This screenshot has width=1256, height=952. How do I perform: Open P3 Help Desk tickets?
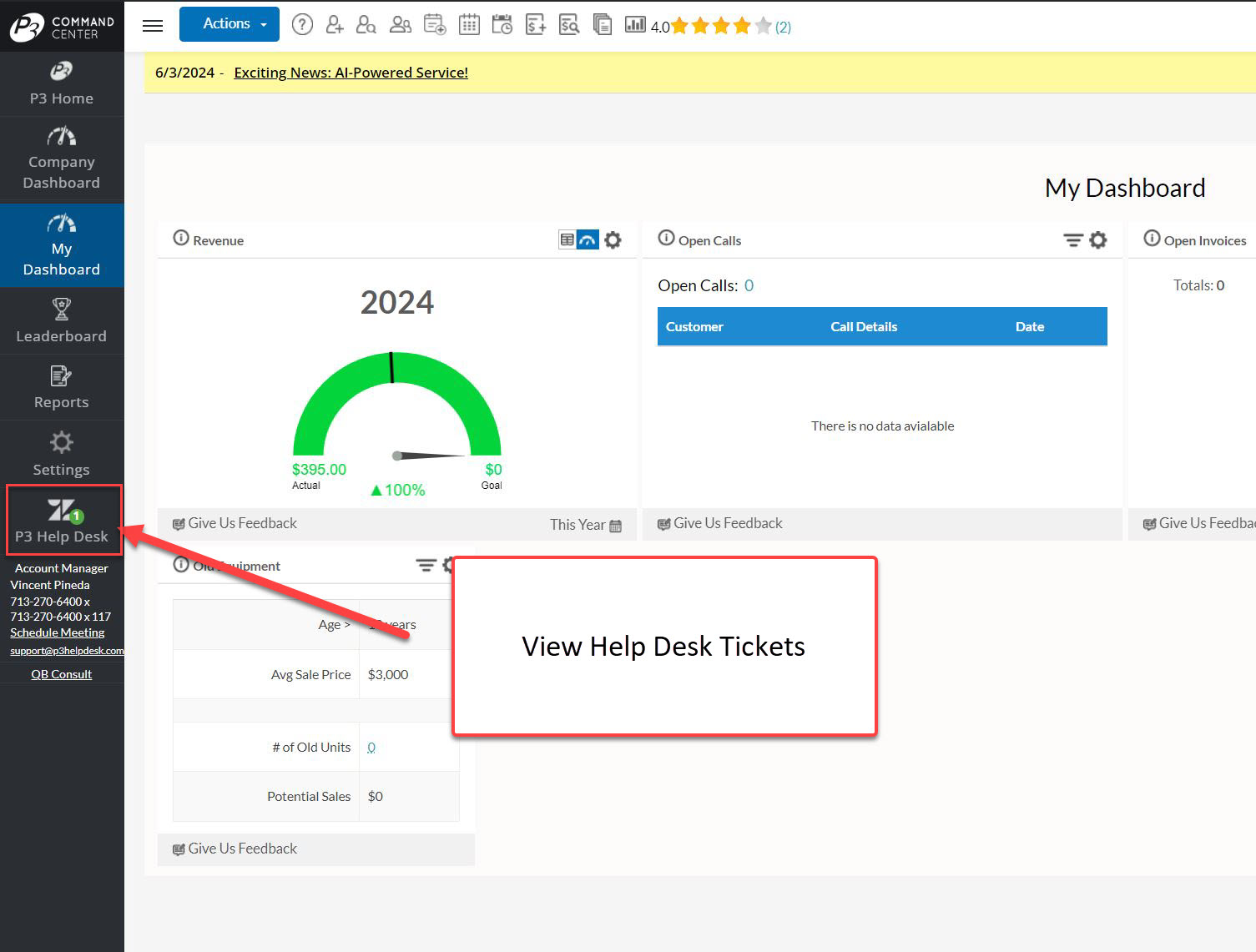click(x=62, y=521)
